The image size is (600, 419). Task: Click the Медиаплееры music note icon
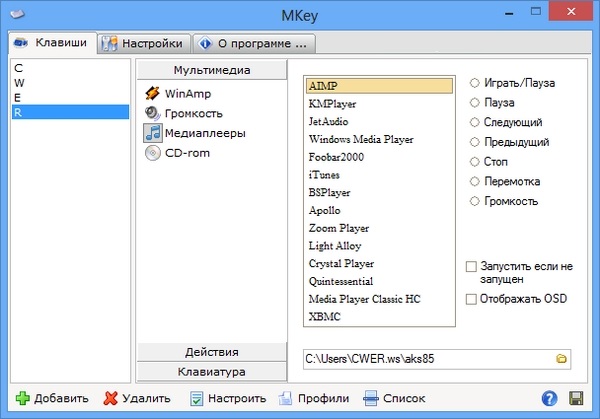pyautogui.click(x=153, y=133)
